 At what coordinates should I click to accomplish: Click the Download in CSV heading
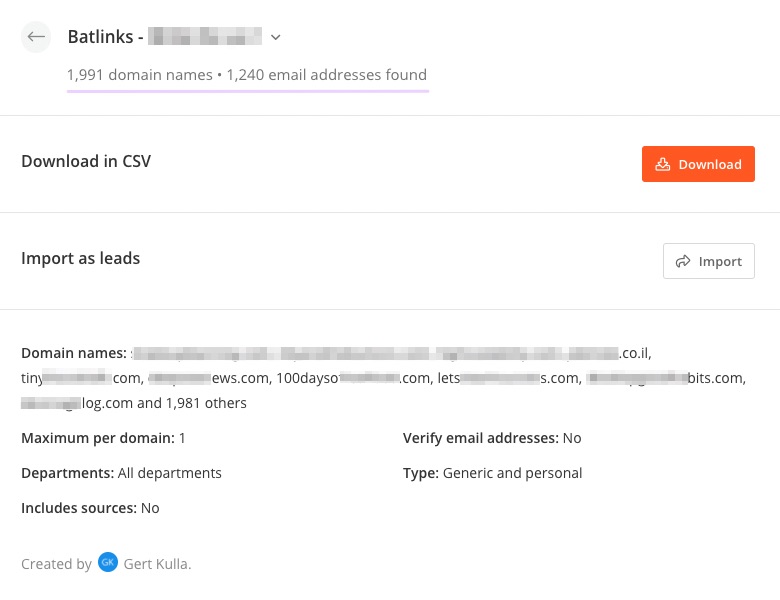click(x=86, y=161)
